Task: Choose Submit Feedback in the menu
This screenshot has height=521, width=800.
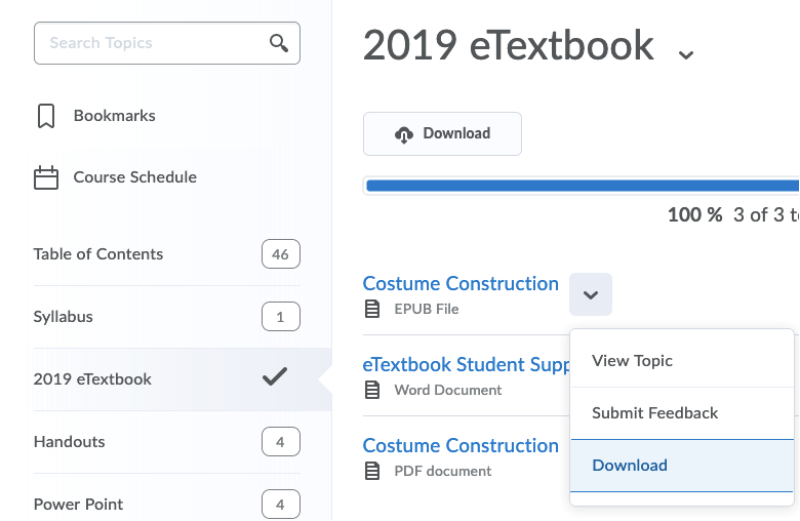Action: click(655, 413)
